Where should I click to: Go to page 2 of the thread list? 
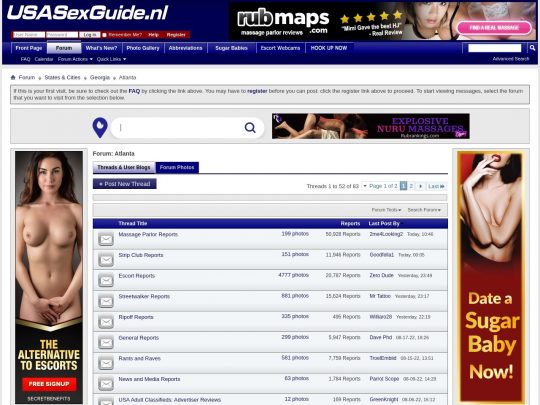(411, 186)
